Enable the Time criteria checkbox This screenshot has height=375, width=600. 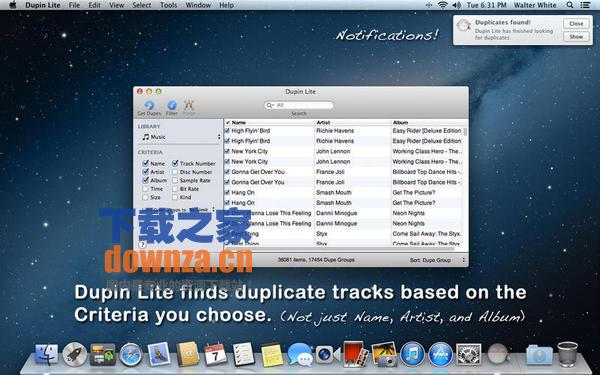pos(145,189)
